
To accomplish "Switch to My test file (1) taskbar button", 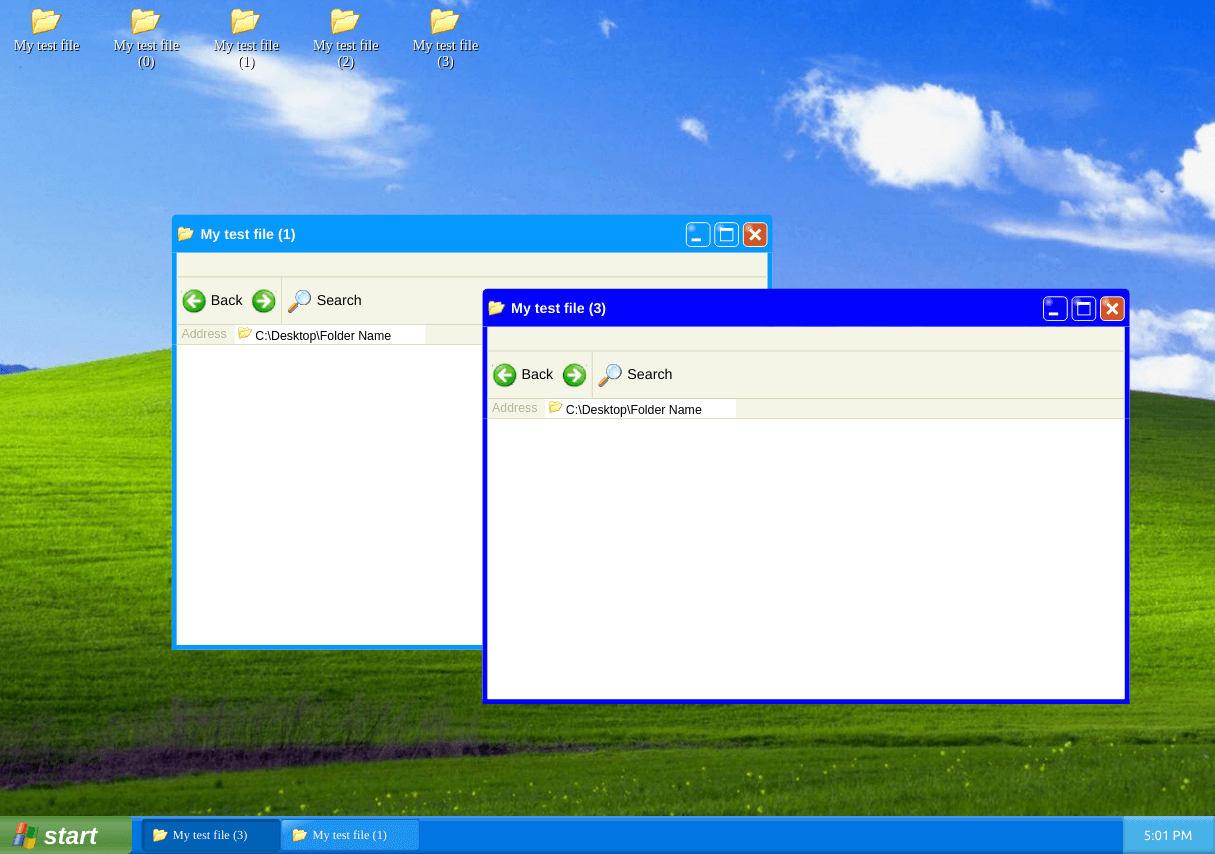I will [x=350, y=835].
